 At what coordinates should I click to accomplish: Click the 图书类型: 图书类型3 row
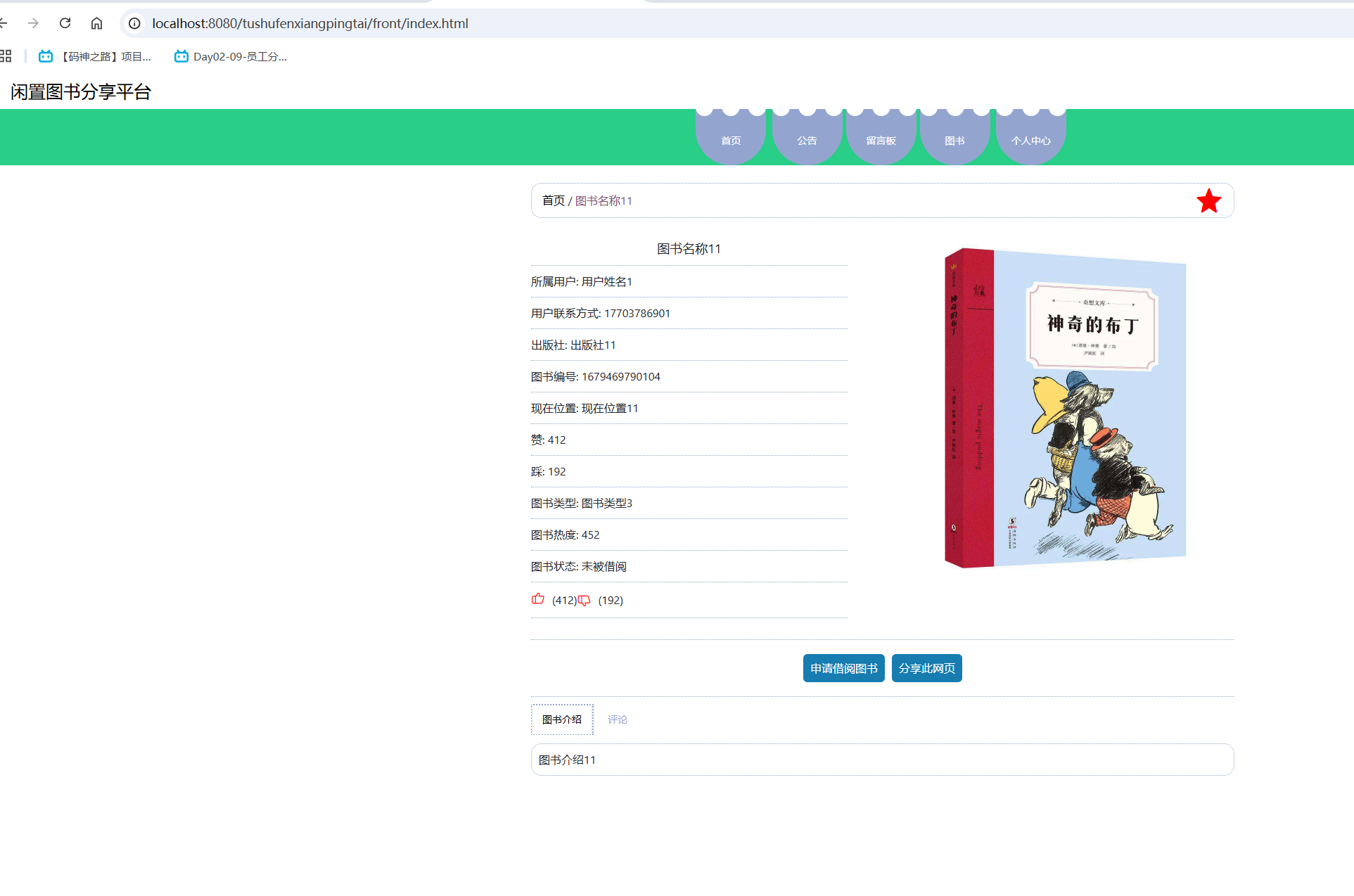pyautogui.click(x=689, y=503)
